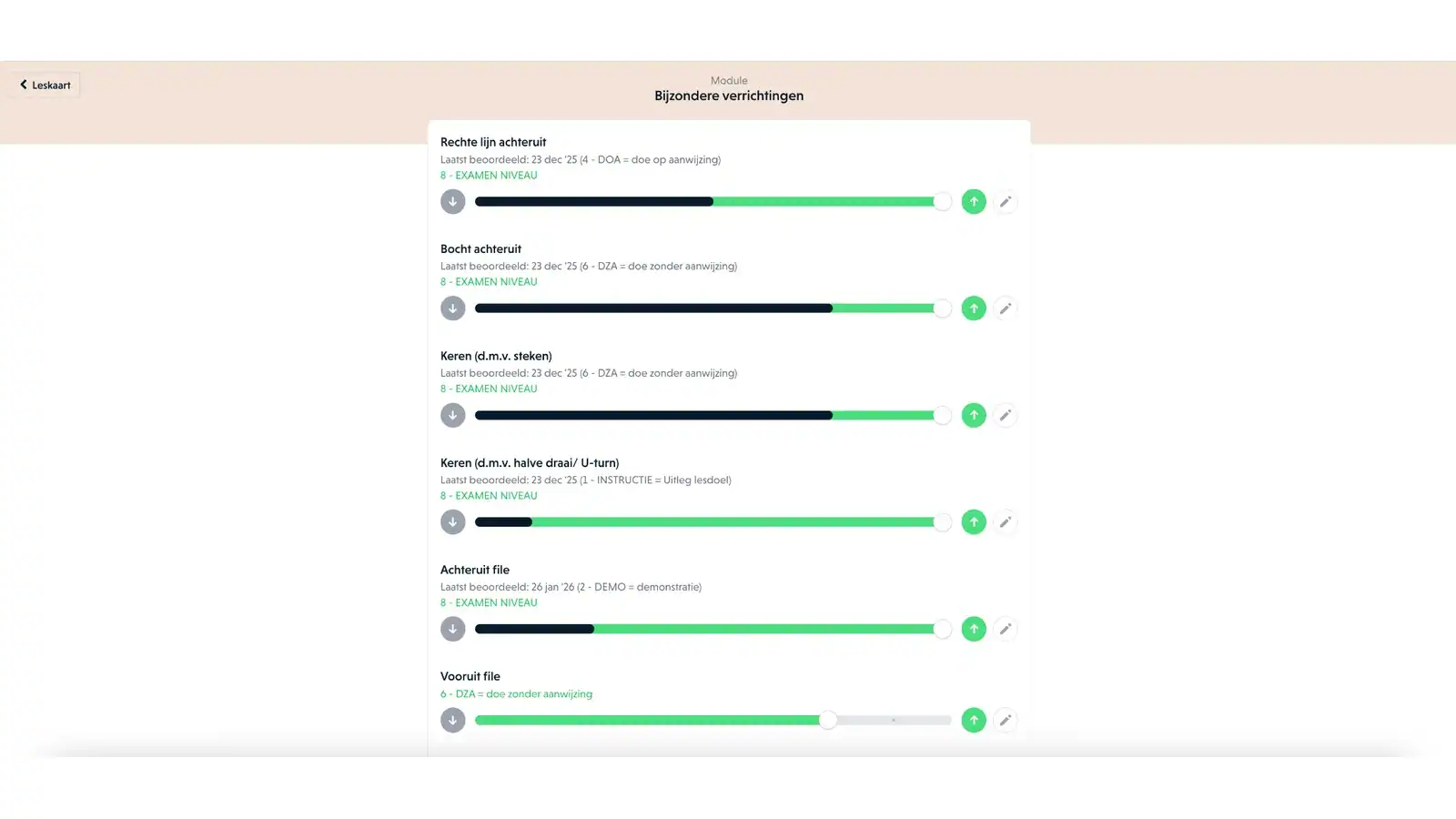The image size is (1456, 819).
Task: Click pencil icon for Achteruit file
Action: pyautogui.click(x=1005, y=629)
